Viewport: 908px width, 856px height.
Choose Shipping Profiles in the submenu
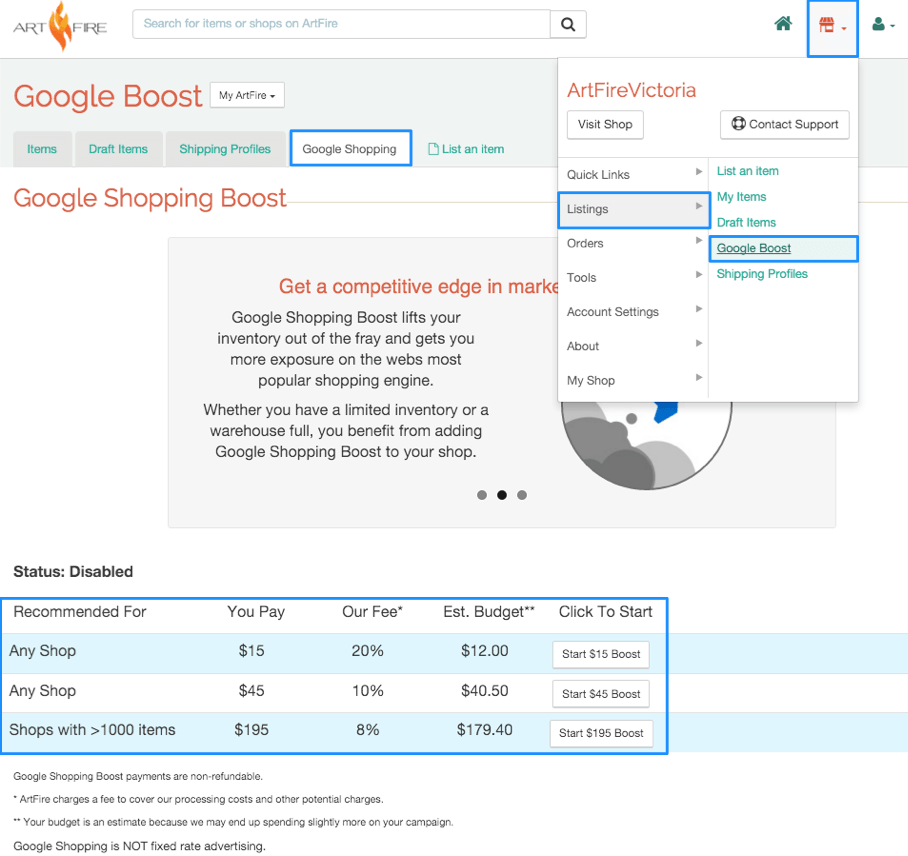tap(762, 274)
